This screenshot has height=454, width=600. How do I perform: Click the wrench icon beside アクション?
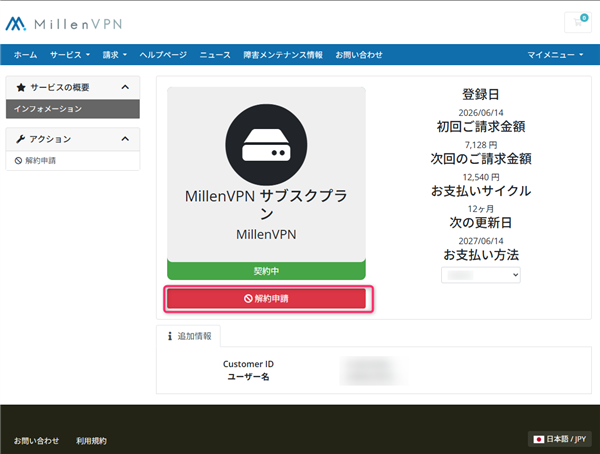20,139
